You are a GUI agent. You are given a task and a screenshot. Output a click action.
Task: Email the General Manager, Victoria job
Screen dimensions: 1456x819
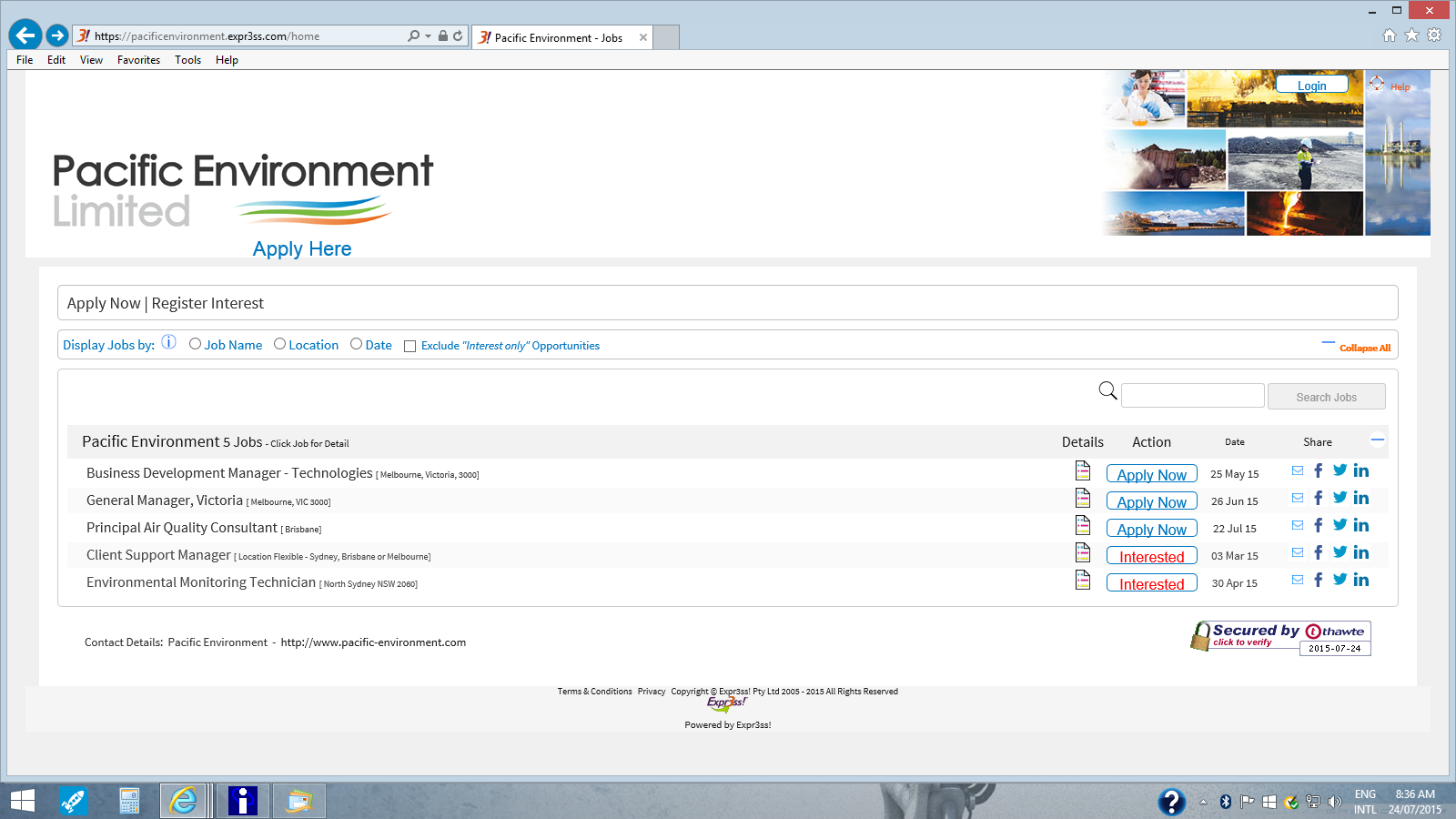(x=1298, y=498)
